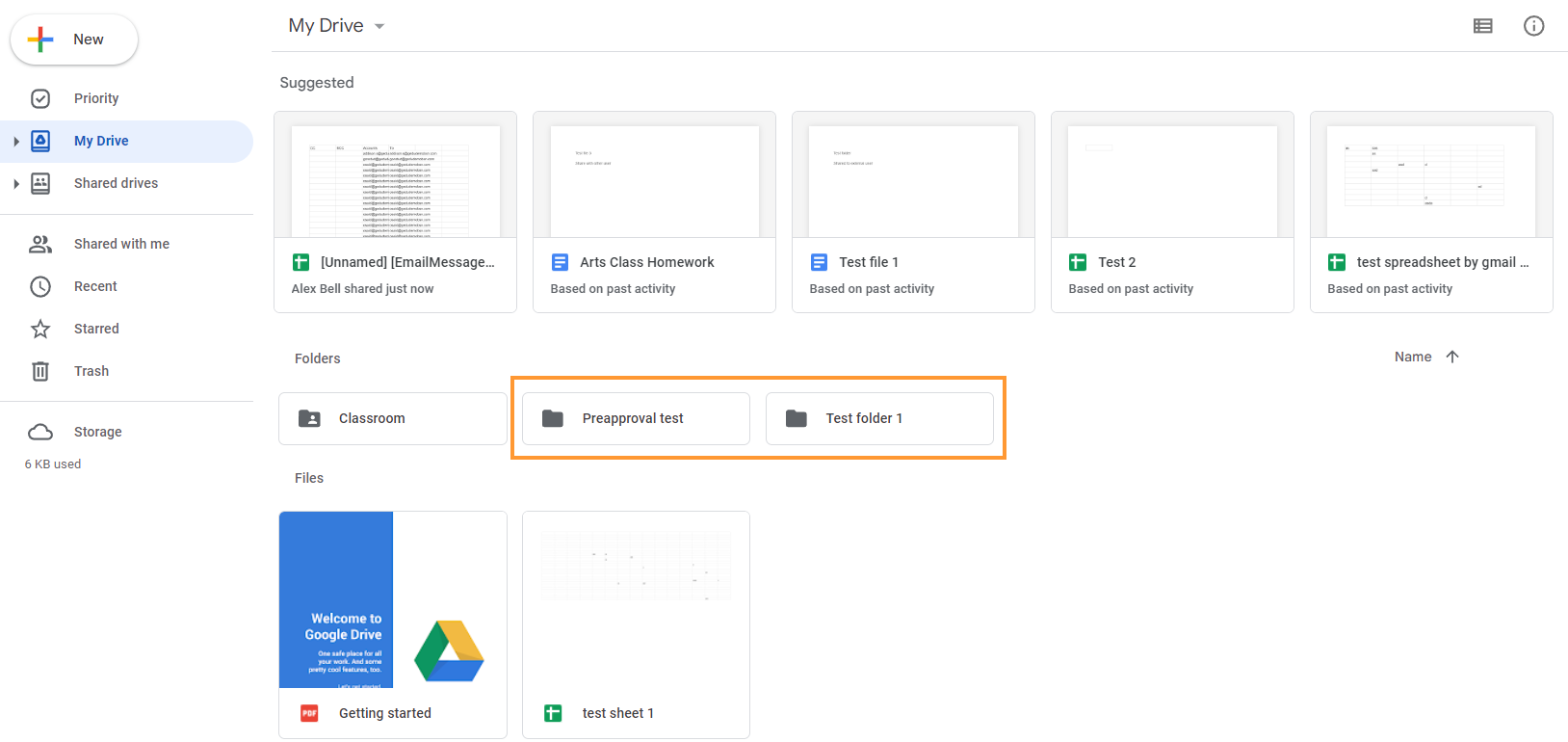Click the Shared drives icon

coord(40,183)
